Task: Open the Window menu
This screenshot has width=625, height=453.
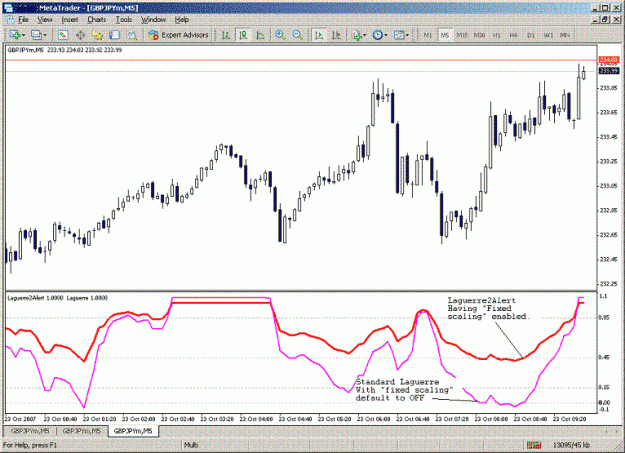Action: (153, 20)
